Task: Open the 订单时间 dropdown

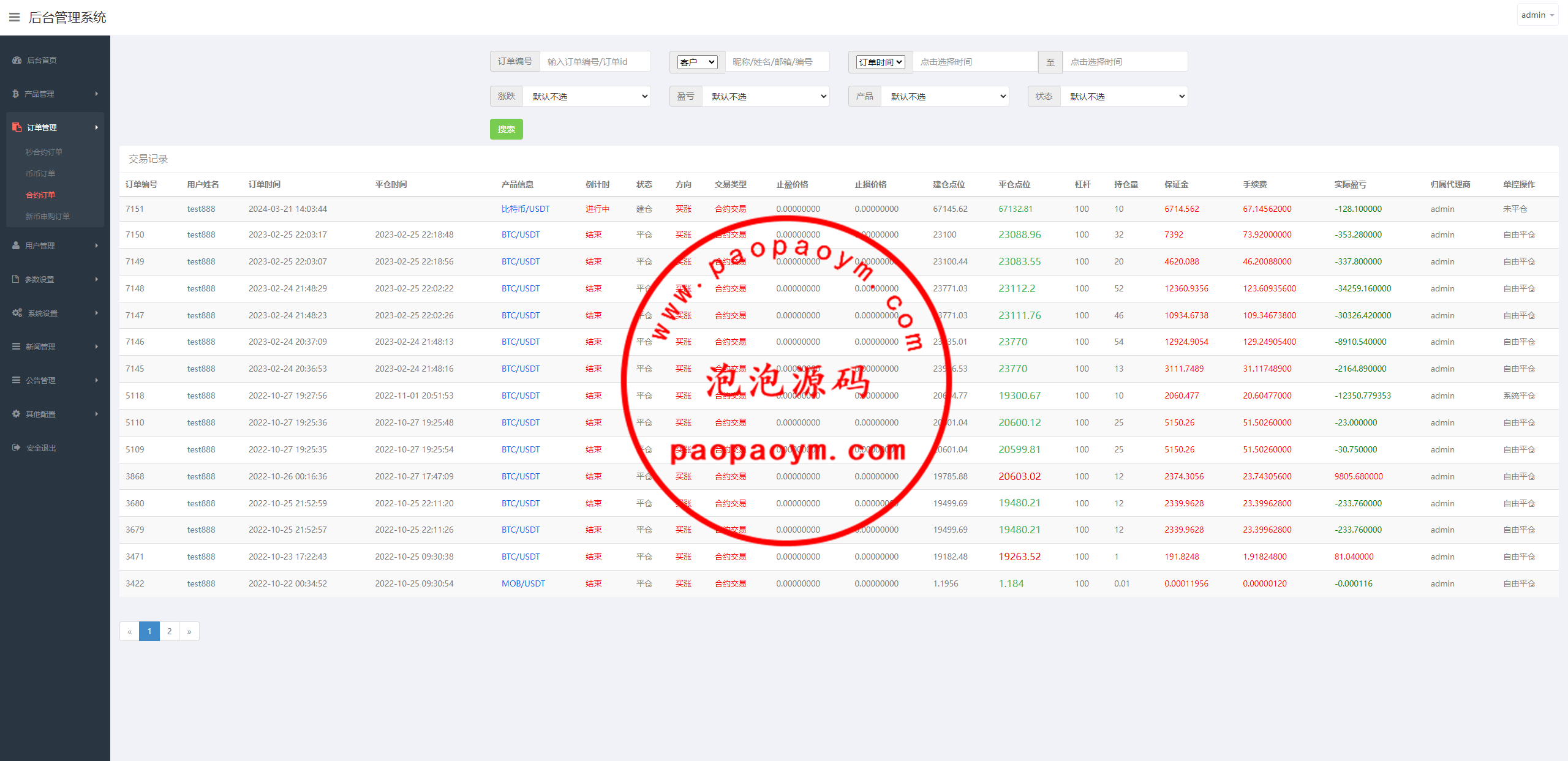Action: 881,62
